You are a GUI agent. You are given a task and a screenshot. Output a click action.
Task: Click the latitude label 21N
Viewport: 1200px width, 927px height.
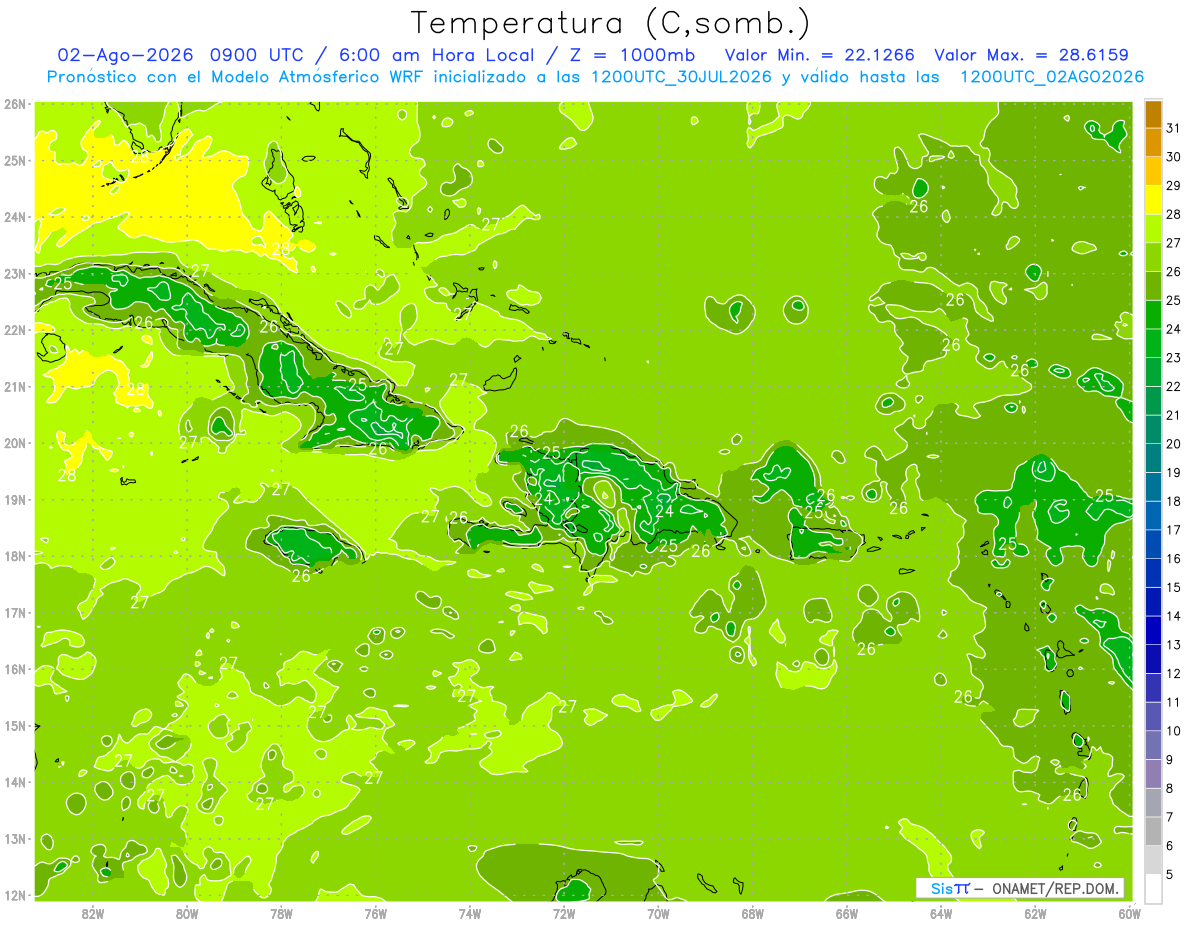(x=16, y=386)
